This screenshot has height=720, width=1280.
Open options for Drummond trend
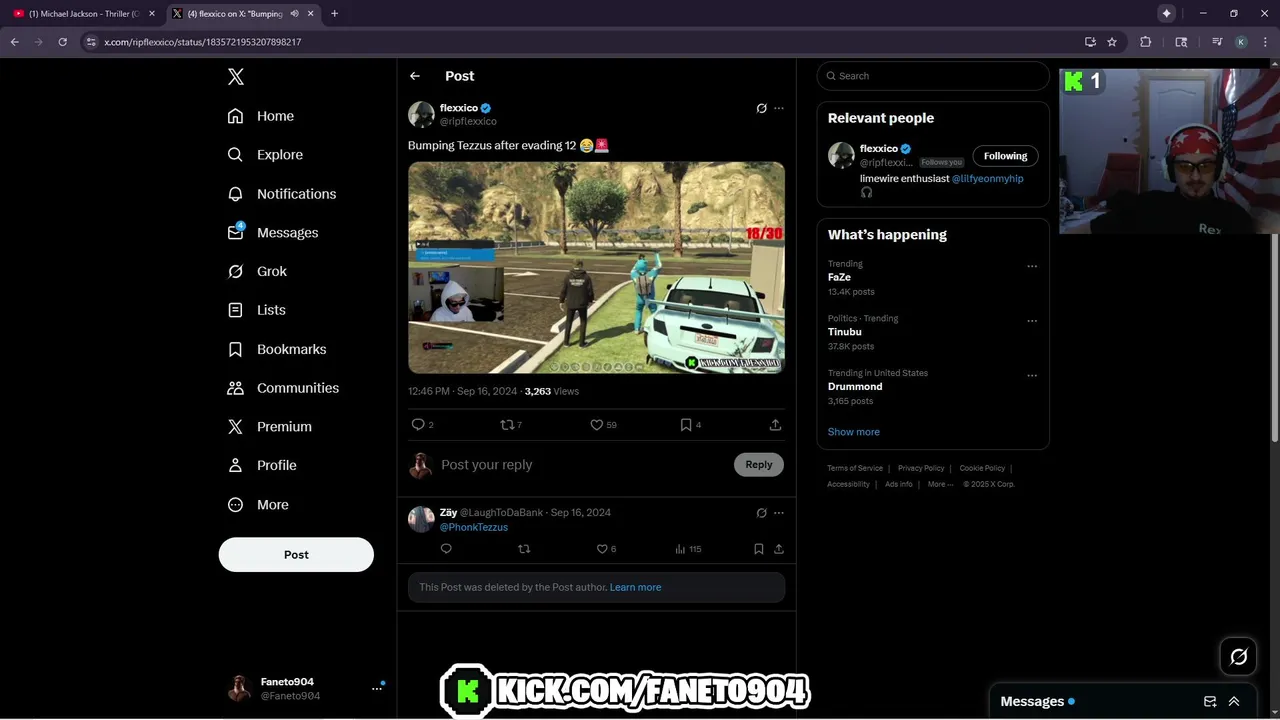pyautogui.click(x=1032, y=376)
